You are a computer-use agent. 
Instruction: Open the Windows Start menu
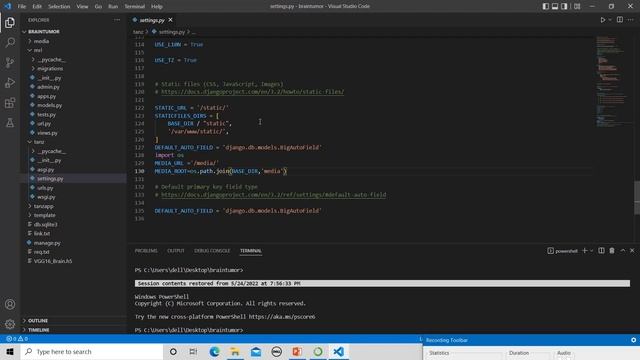[x=10, y=351]
